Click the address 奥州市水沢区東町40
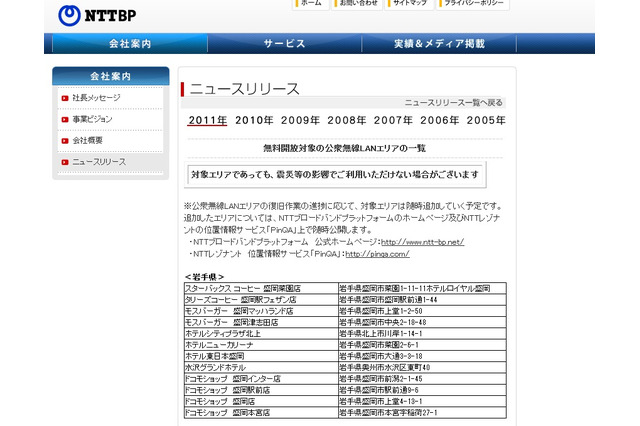The width and height of the screenshot is (640, 426). 422,367
